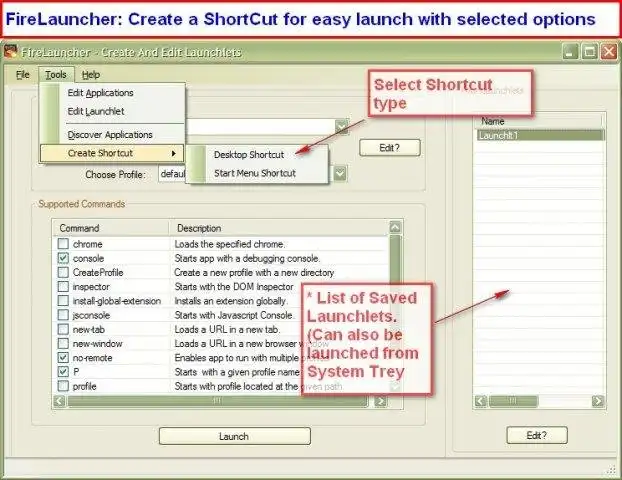622x480 pixels.
Task: Click scroll right arrow of launchlets list
Action: point(597,401)
